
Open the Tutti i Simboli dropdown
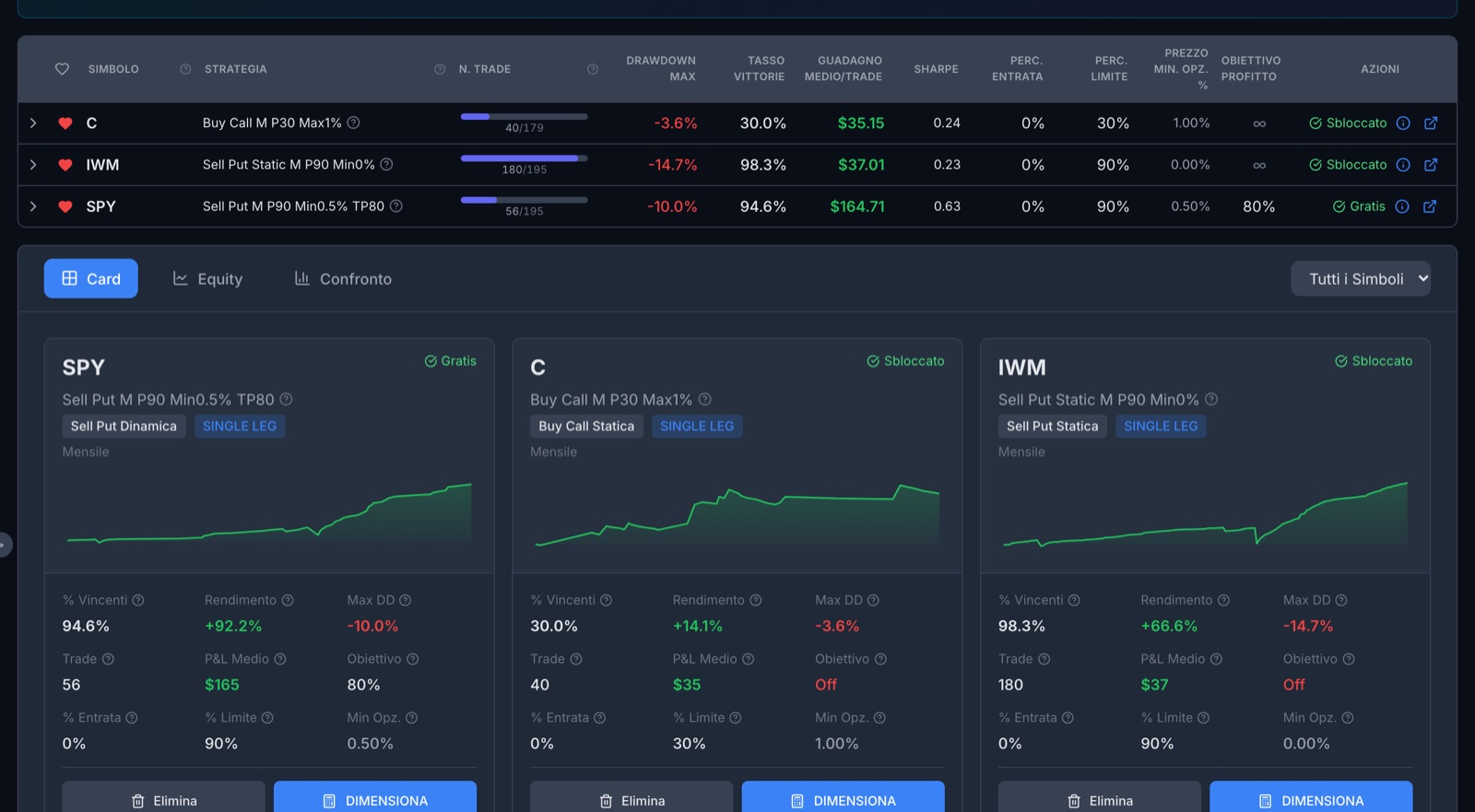tap(1361, 278)
